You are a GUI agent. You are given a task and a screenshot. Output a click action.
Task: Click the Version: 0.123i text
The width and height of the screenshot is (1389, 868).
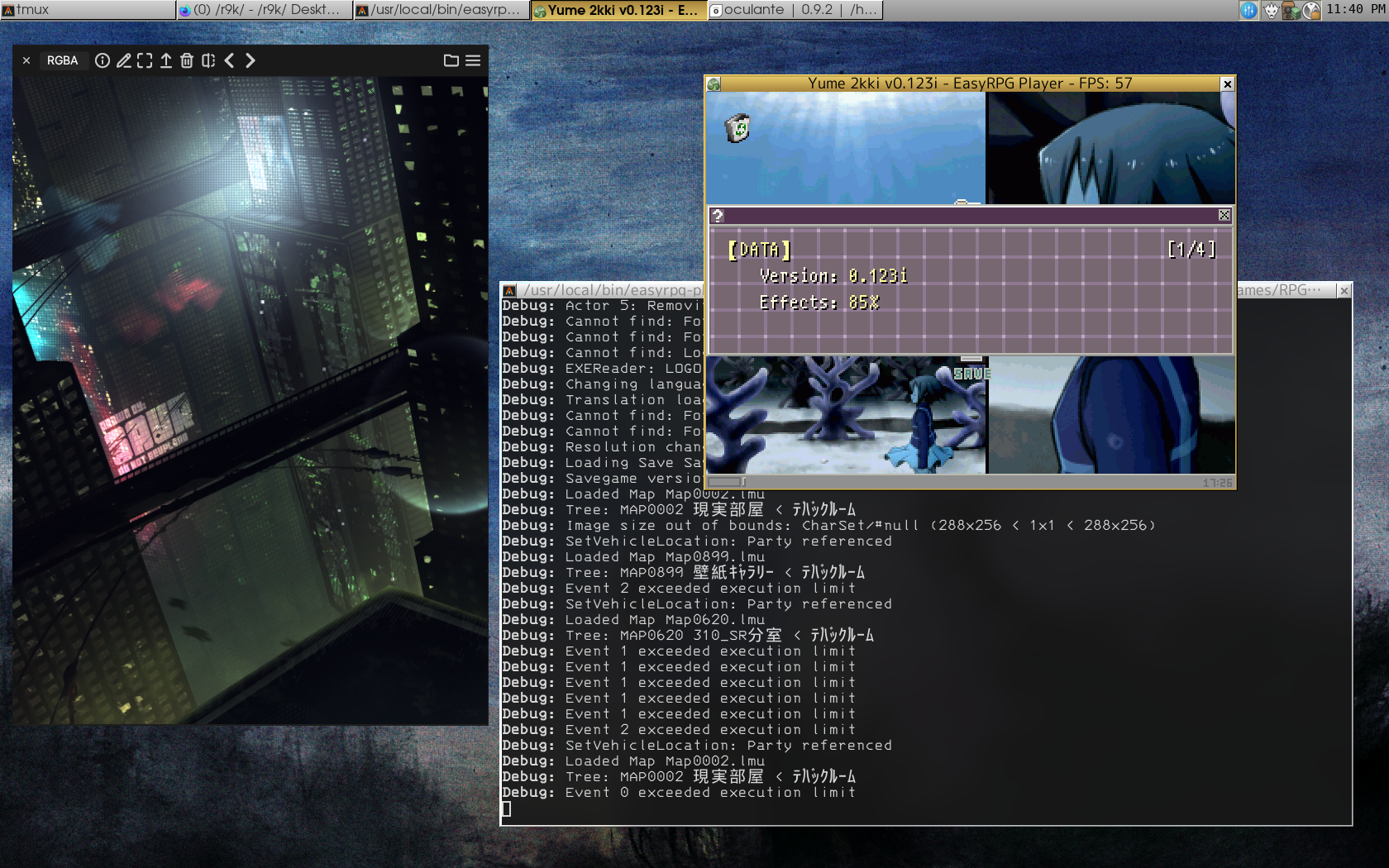(833, 276)
